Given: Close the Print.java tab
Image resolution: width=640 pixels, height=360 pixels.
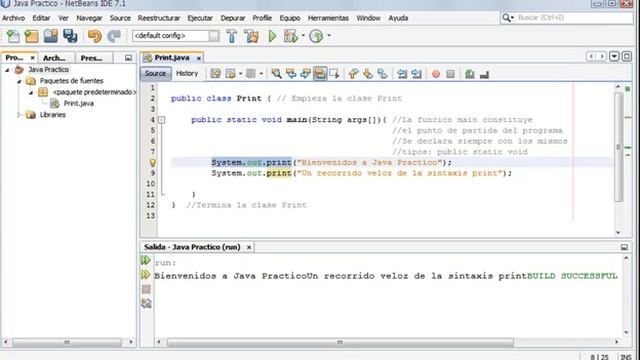Looking at the screenshot, I should pos(199,58).
